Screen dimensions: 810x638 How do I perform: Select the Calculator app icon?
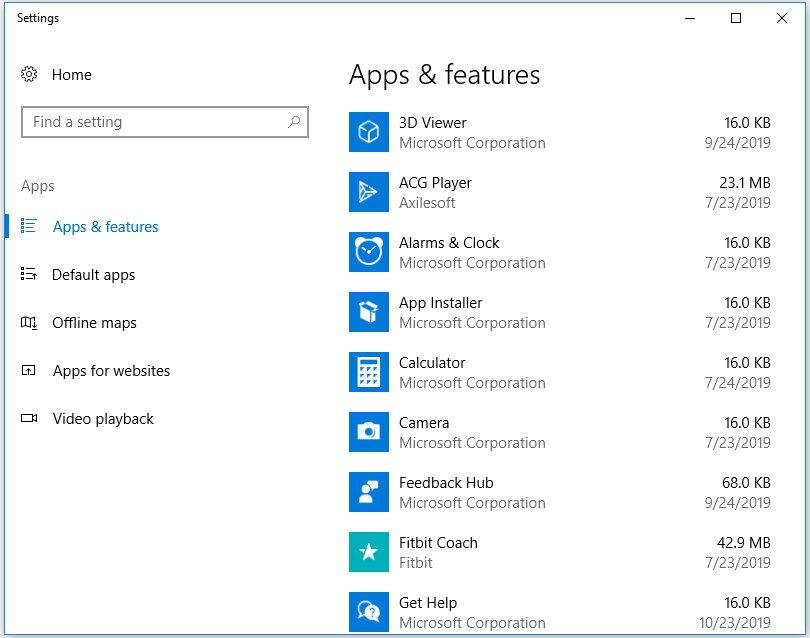click(369, 371)
